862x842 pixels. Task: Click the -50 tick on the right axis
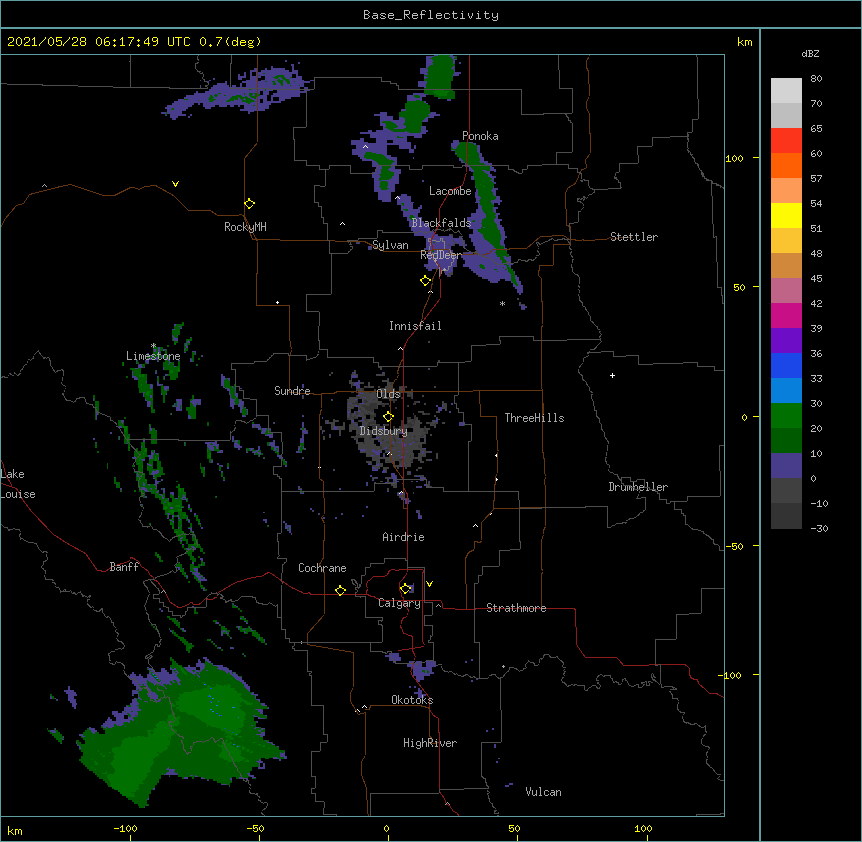click(734, 546)
